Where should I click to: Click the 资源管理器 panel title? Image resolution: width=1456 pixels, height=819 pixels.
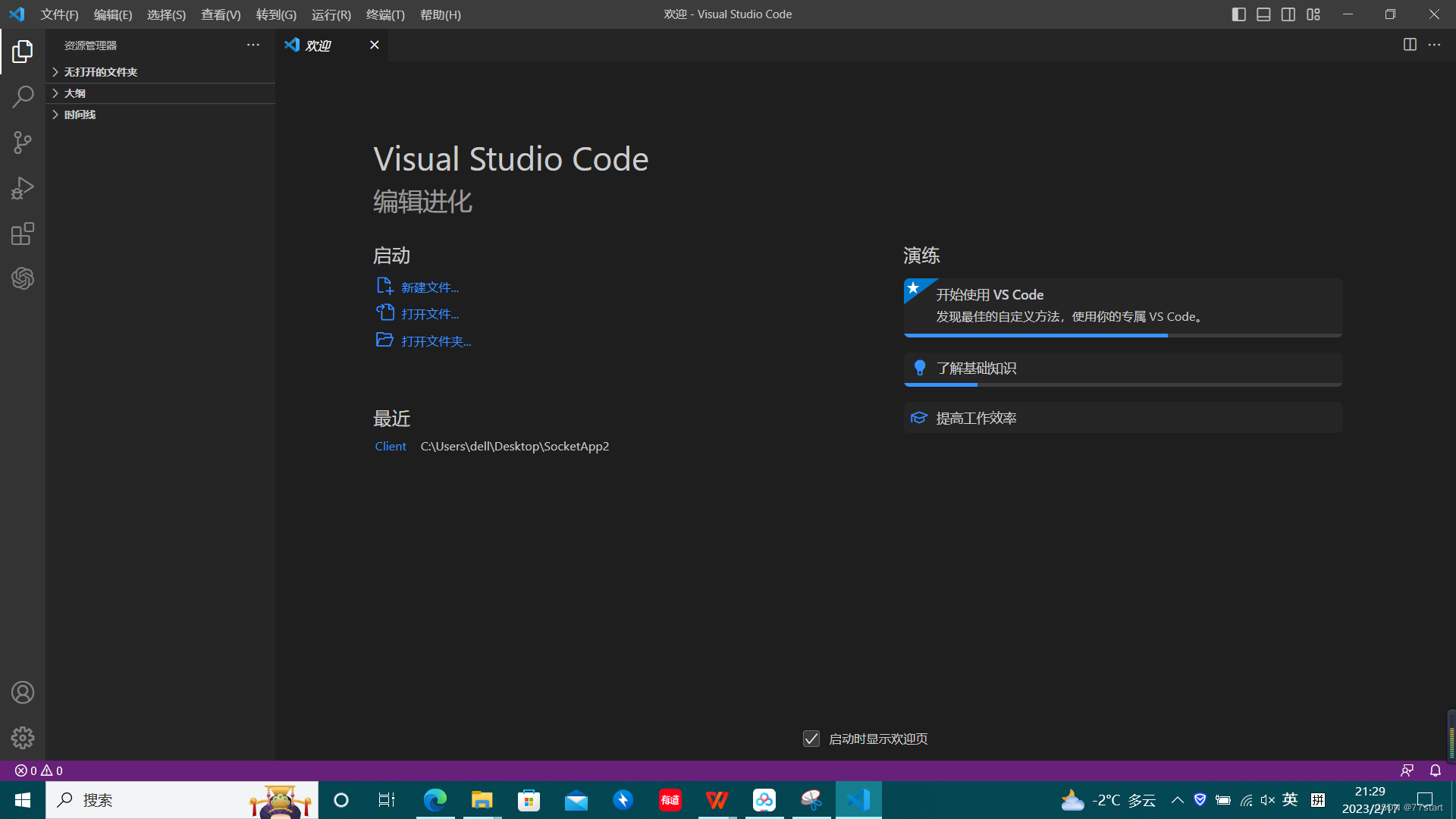(x=90, y=45)
